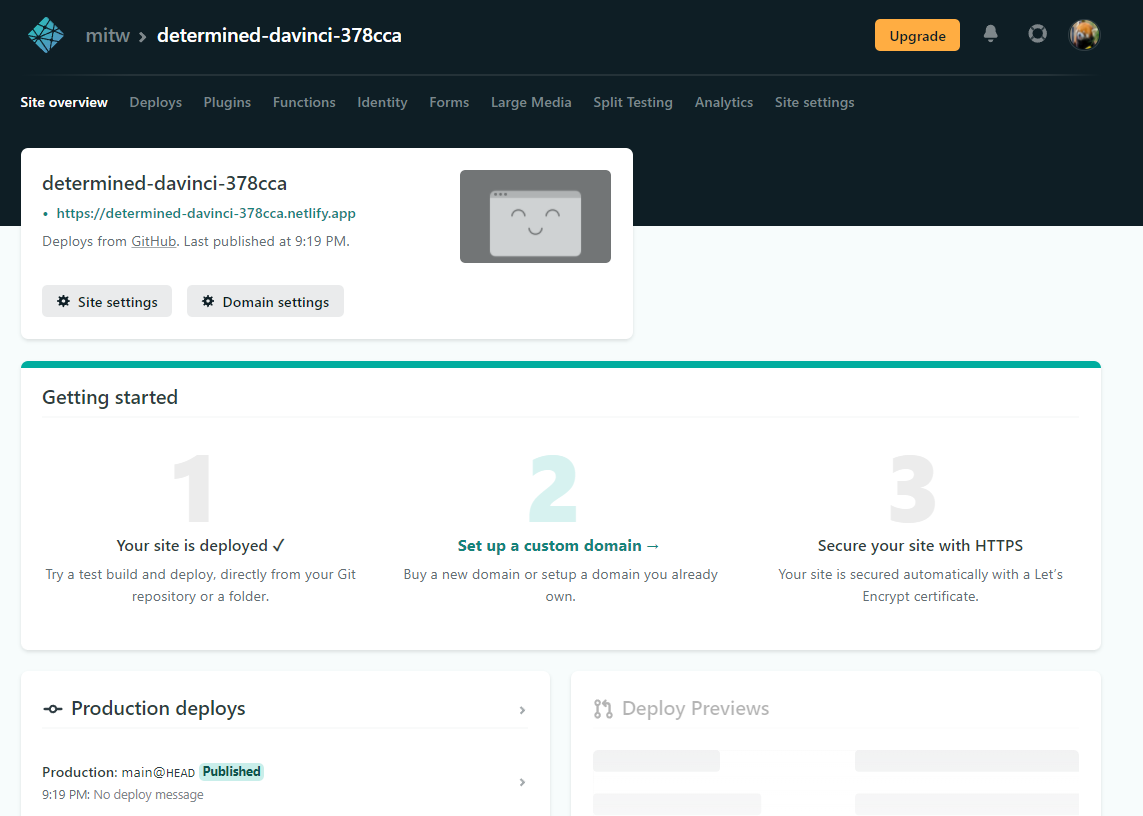This screenshot has height=816, width=1143.
Task: Open the Functions tab
Action: point(304,102)
